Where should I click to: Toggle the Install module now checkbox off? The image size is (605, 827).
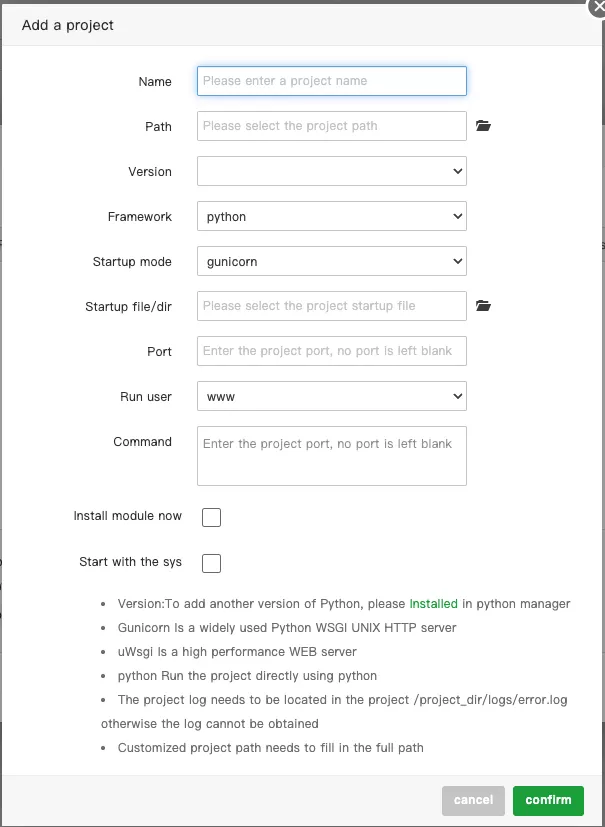(x=211, y=517)
